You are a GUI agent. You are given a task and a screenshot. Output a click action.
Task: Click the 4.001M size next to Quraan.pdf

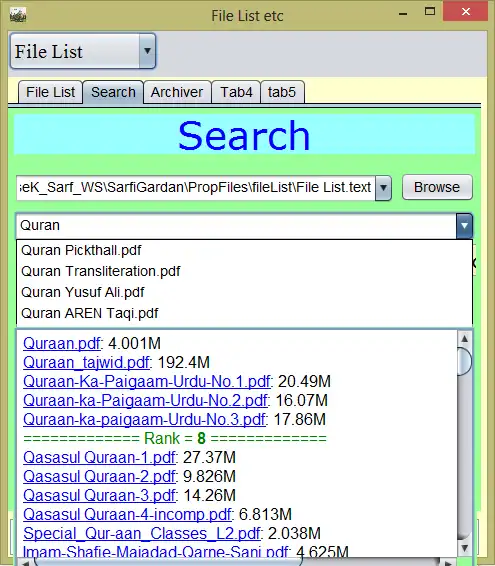click(x=134, y=343)
